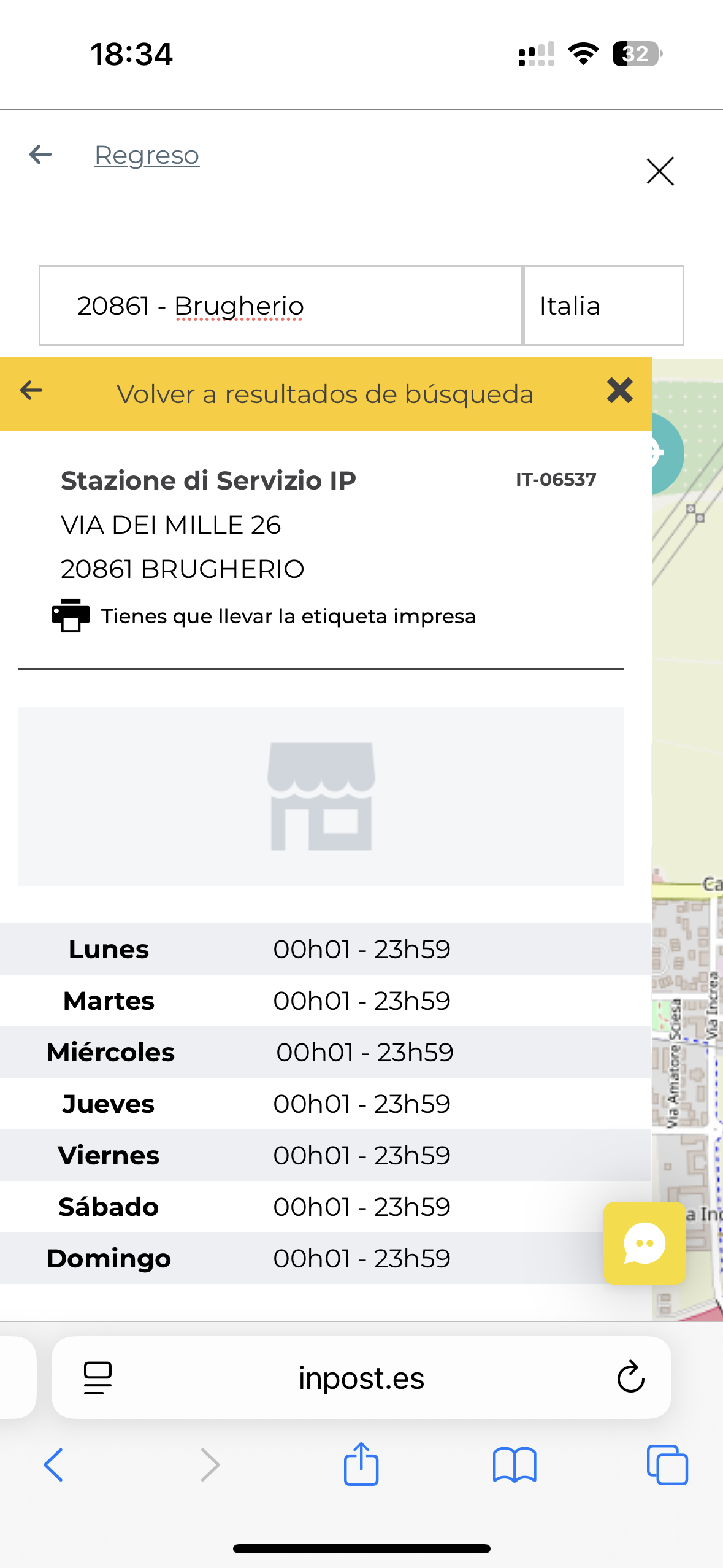Tap the yellow banner's left arrow
The image size is (723, 1568).
click(x=31, y=390)
